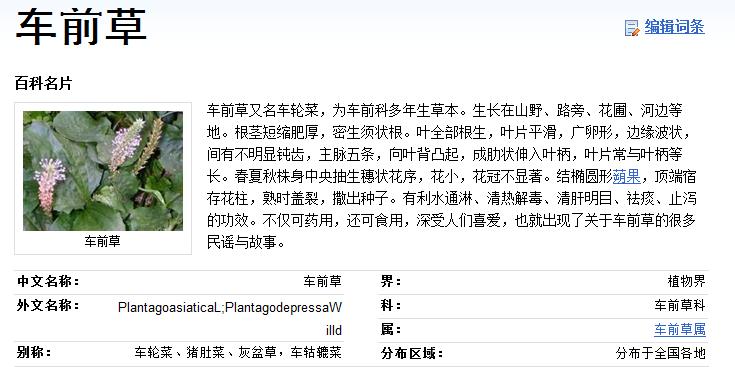Click the 别称 field label
This screenshot has width=735, height=367.
[34, 352]
